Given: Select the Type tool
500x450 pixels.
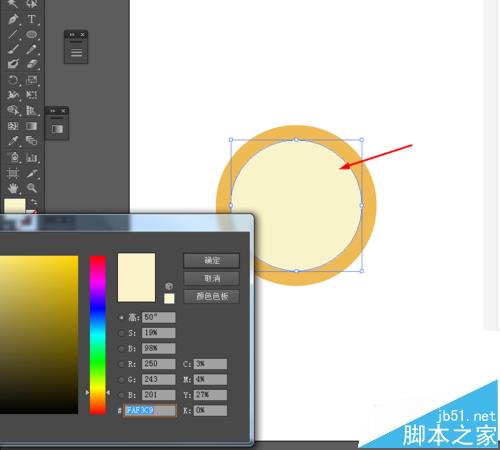Looking at the screenshot, I should click(x=32, y=19).
